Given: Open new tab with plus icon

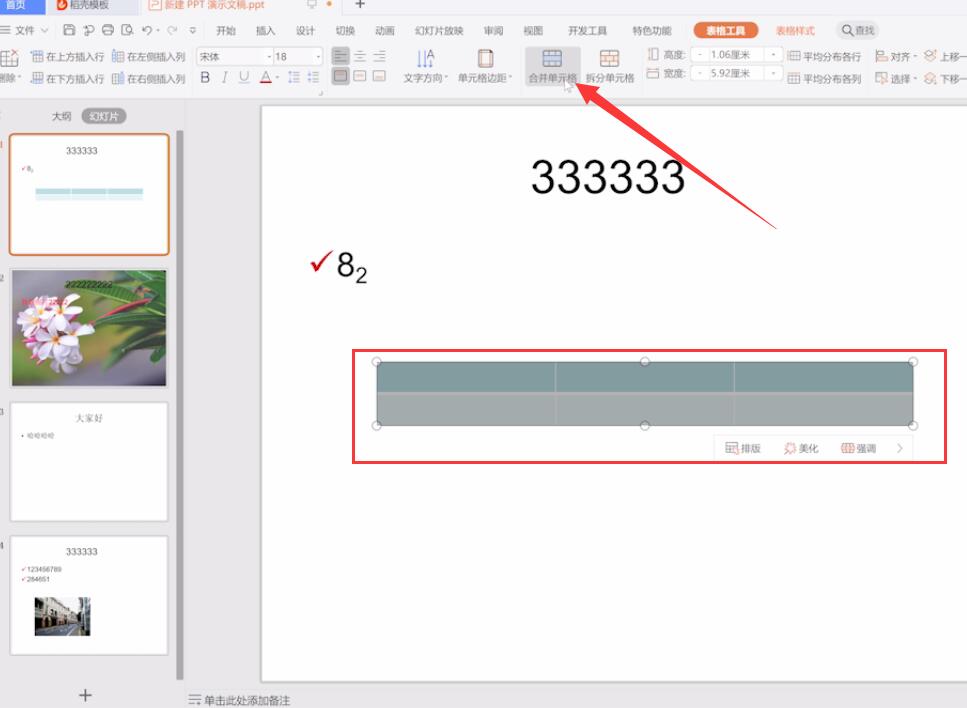Looking at the screenshot, I should [360, 4].
